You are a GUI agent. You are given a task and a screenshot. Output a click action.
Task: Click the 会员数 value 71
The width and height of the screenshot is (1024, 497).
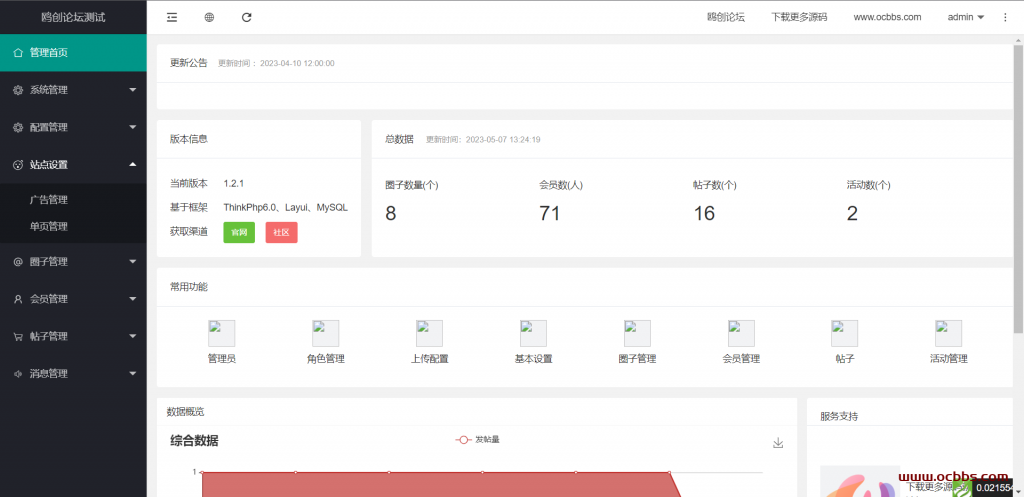tap(550, 214)
